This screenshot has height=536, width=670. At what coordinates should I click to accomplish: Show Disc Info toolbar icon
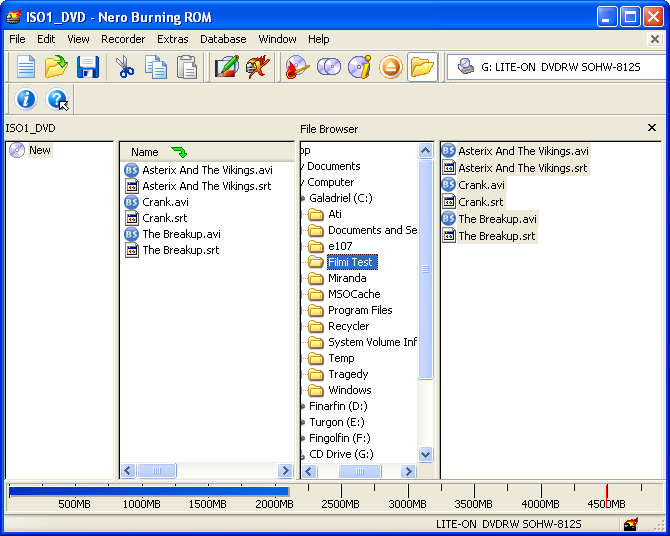[360, 67]
